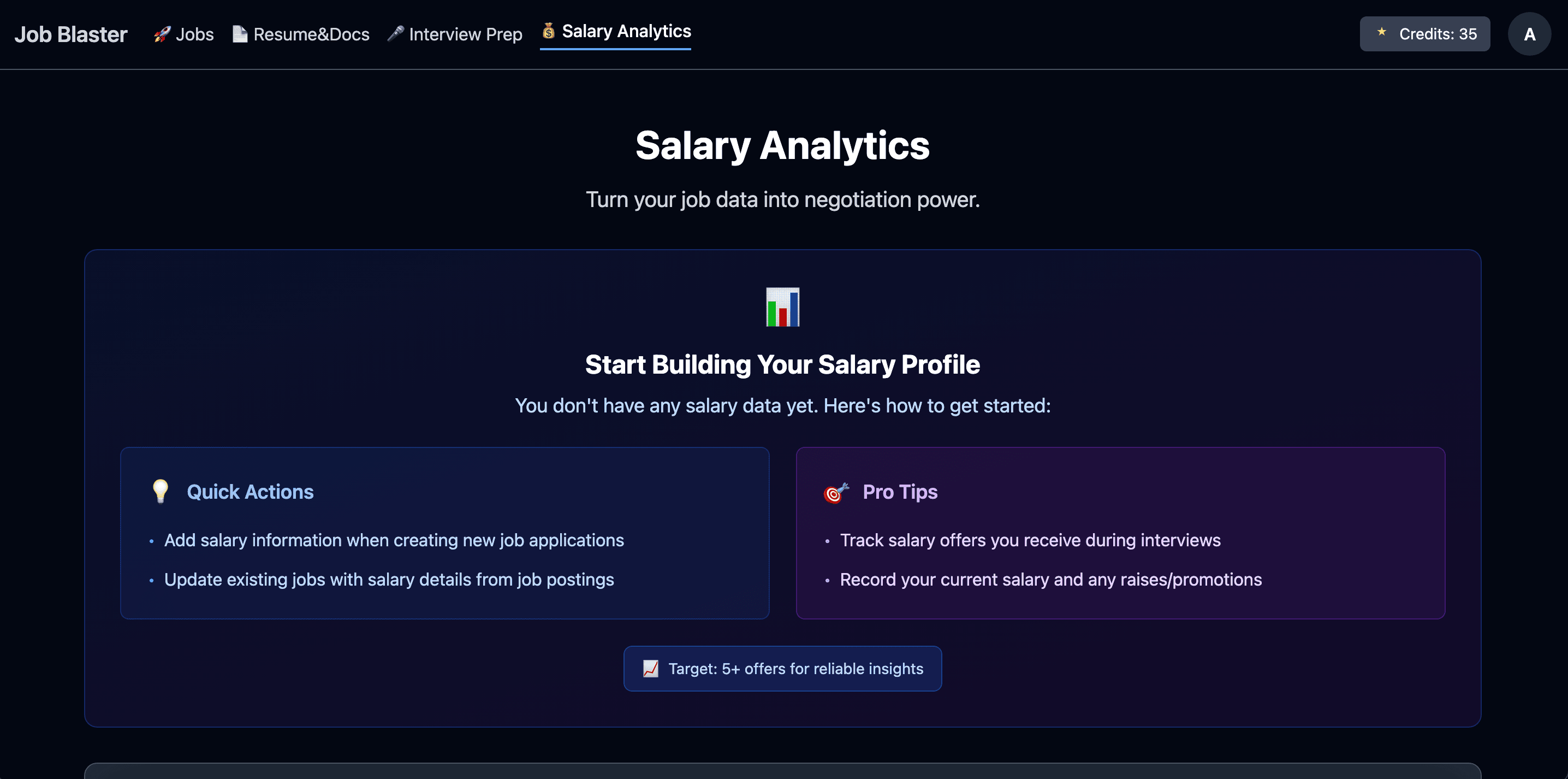The height and width of the screenshot is (779, 1568).
Task: Click the bar chart icon above Start Building heading
Action: (x=783, y=308)
